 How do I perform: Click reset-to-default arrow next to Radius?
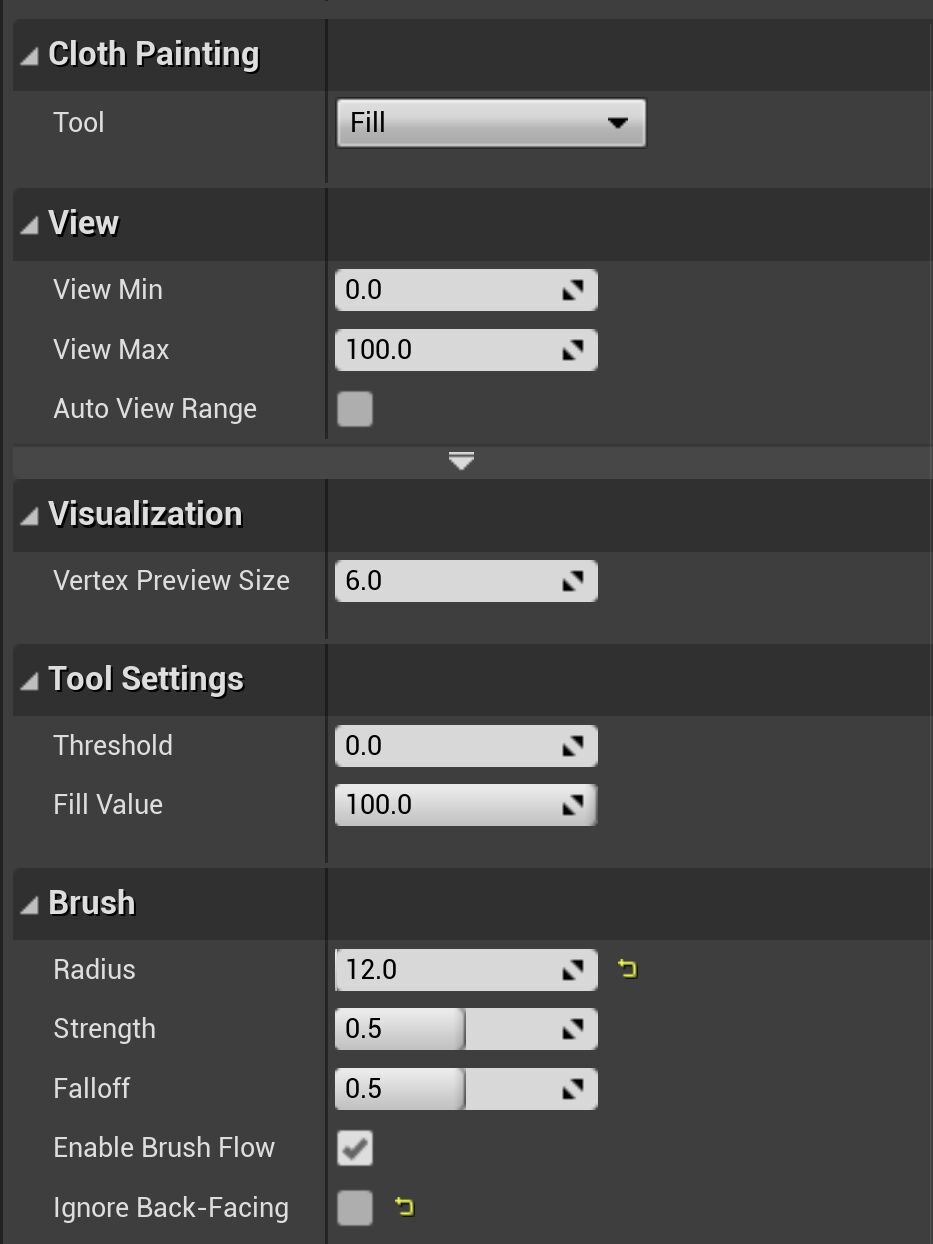pyautogui.click(x=627, y=969)
